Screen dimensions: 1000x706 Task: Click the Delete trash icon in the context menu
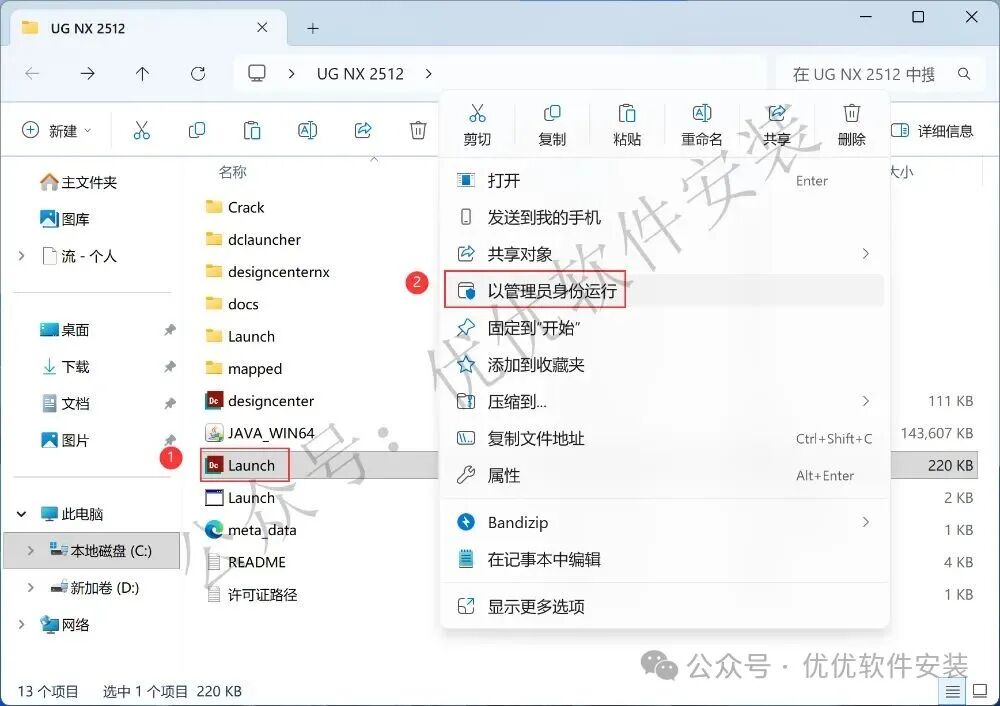click(x=851, y=114)
